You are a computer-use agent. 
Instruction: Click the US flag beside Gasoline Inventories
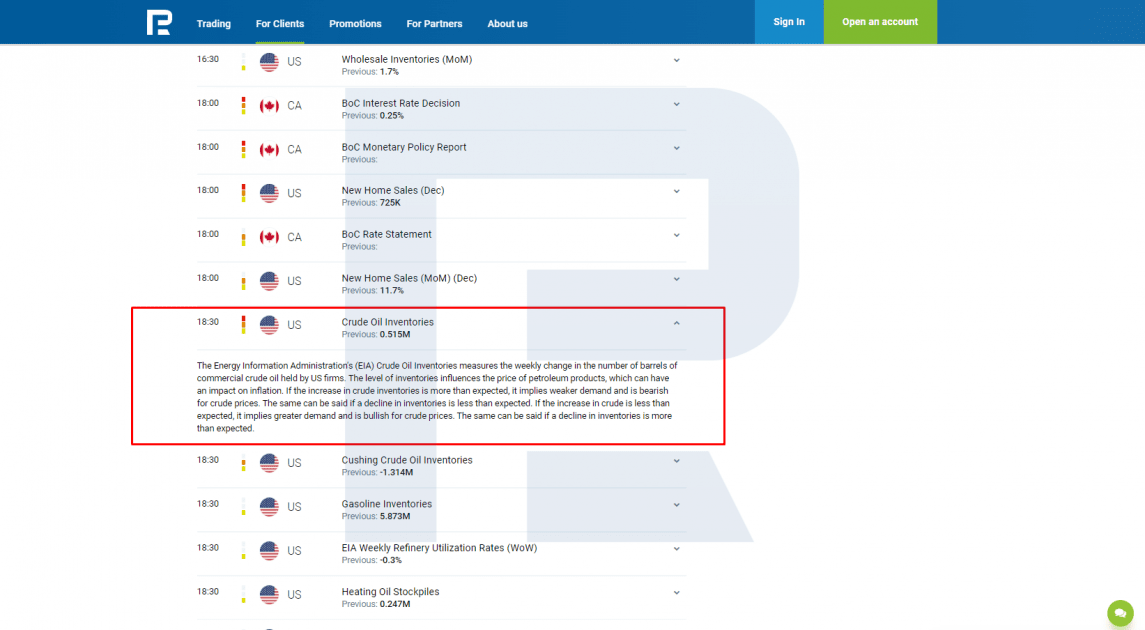(x=269, y=507)
